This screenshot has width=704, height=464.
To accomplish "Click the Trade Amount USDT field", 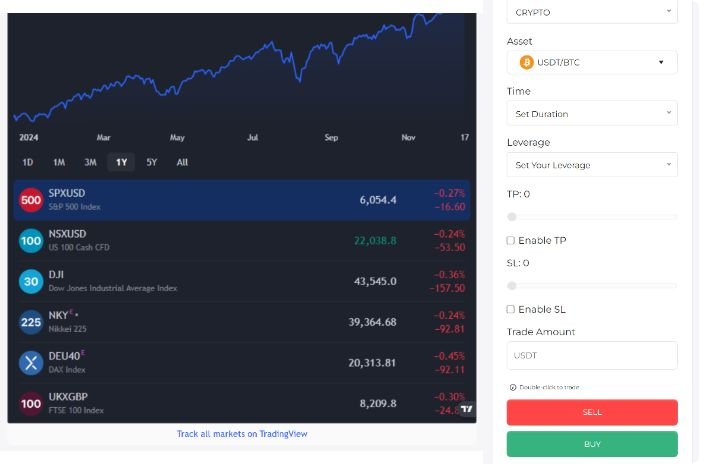I will pos(592,355).
